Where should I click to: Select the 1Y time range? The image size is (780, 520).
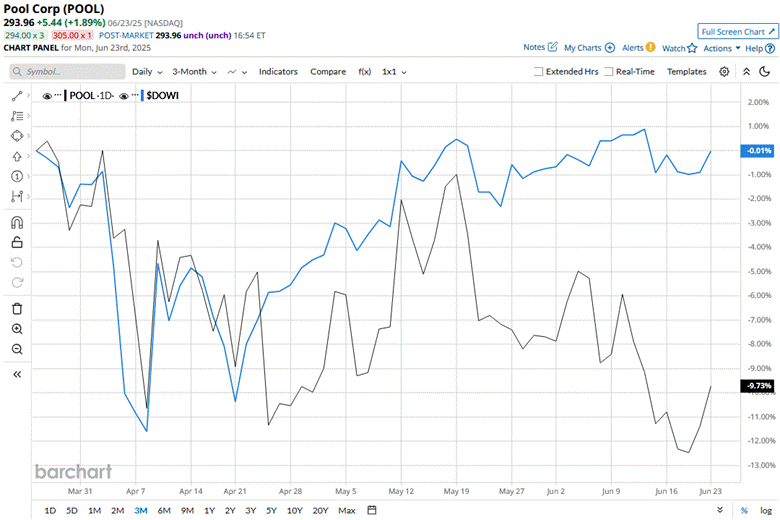[209, 511]
